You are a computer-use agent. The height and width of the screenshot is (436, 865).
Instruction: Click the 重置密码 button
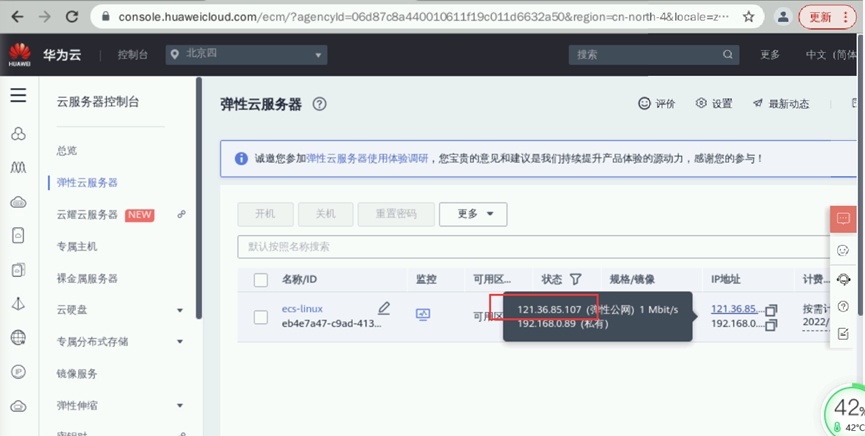pos(396,214)
